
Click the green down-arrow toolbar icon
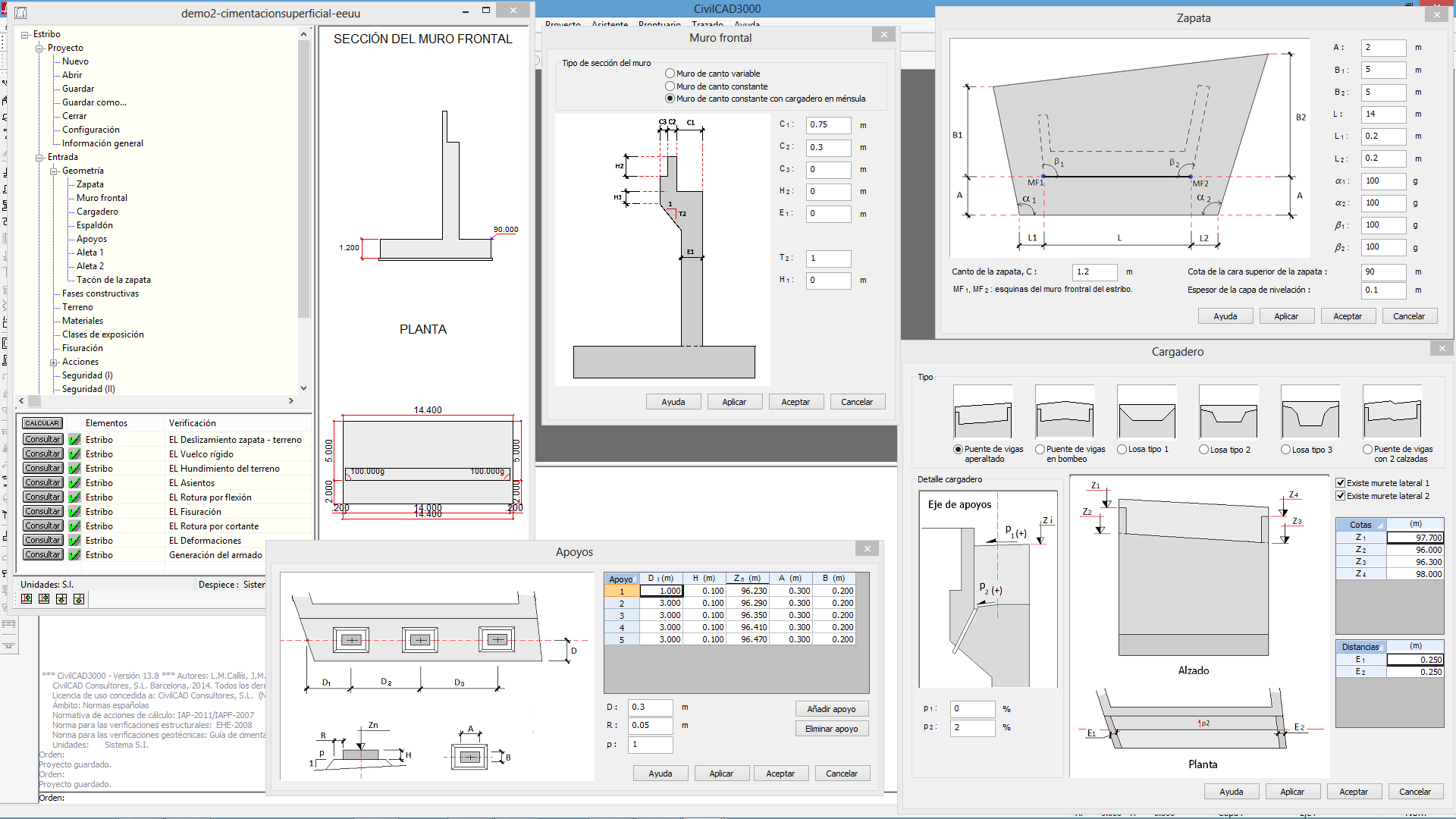(x=61, y=599)
